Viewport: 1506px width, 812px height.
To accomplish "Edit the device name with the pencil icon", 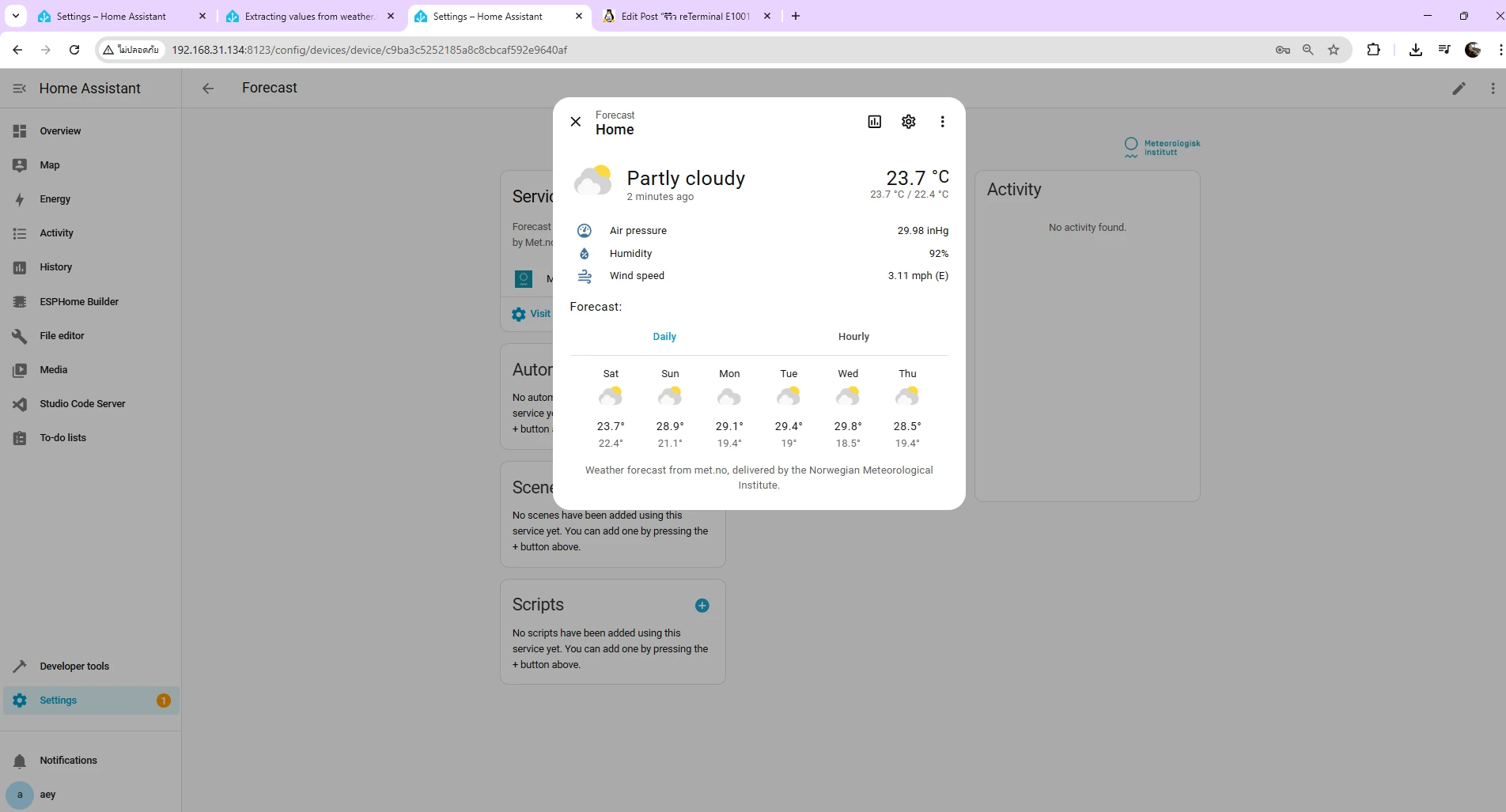I will (x=1459, y=89).
